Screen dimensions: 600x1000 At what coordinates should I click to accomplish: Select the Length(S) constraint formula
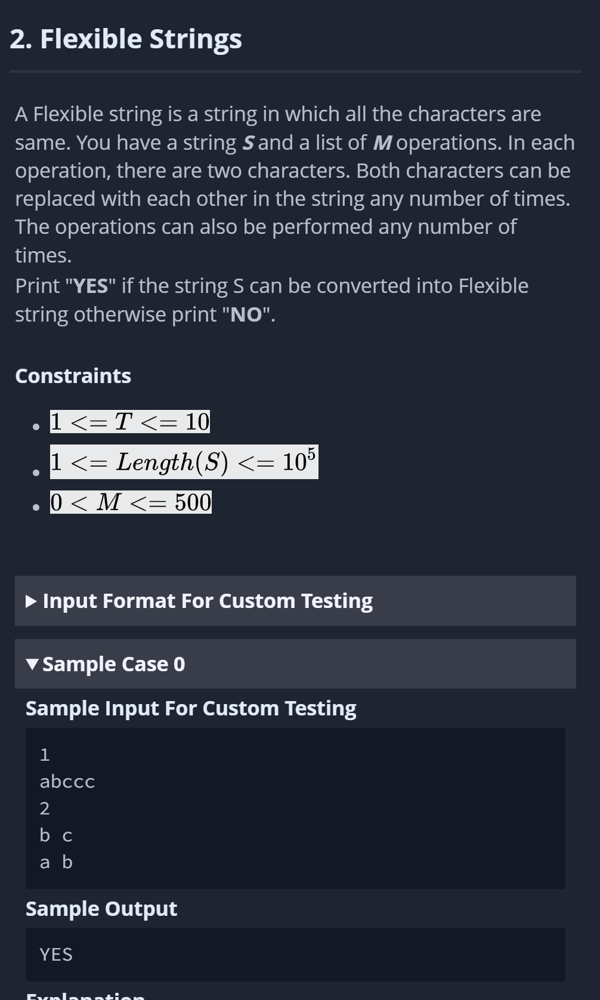pyautogui.click(x=184, y=461)
